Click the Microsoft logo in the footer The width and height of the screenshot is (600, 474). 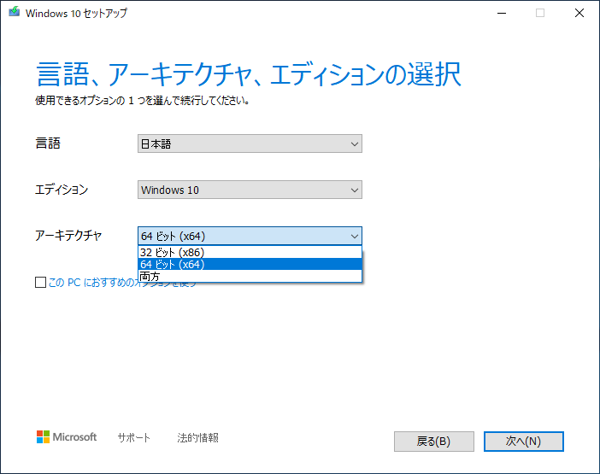[67, 437]
